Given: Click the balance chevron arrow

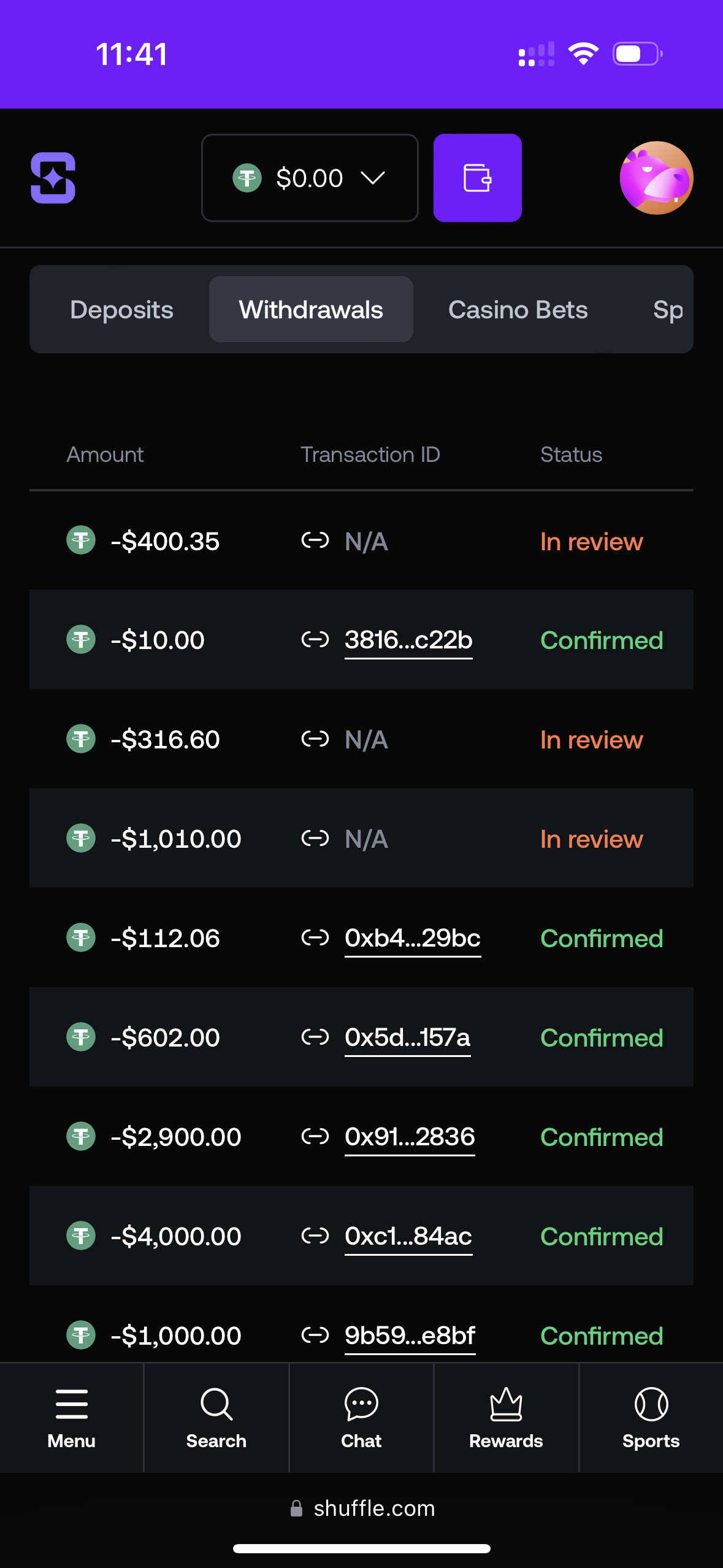Looking at the screenshot, I should (373, 178).
